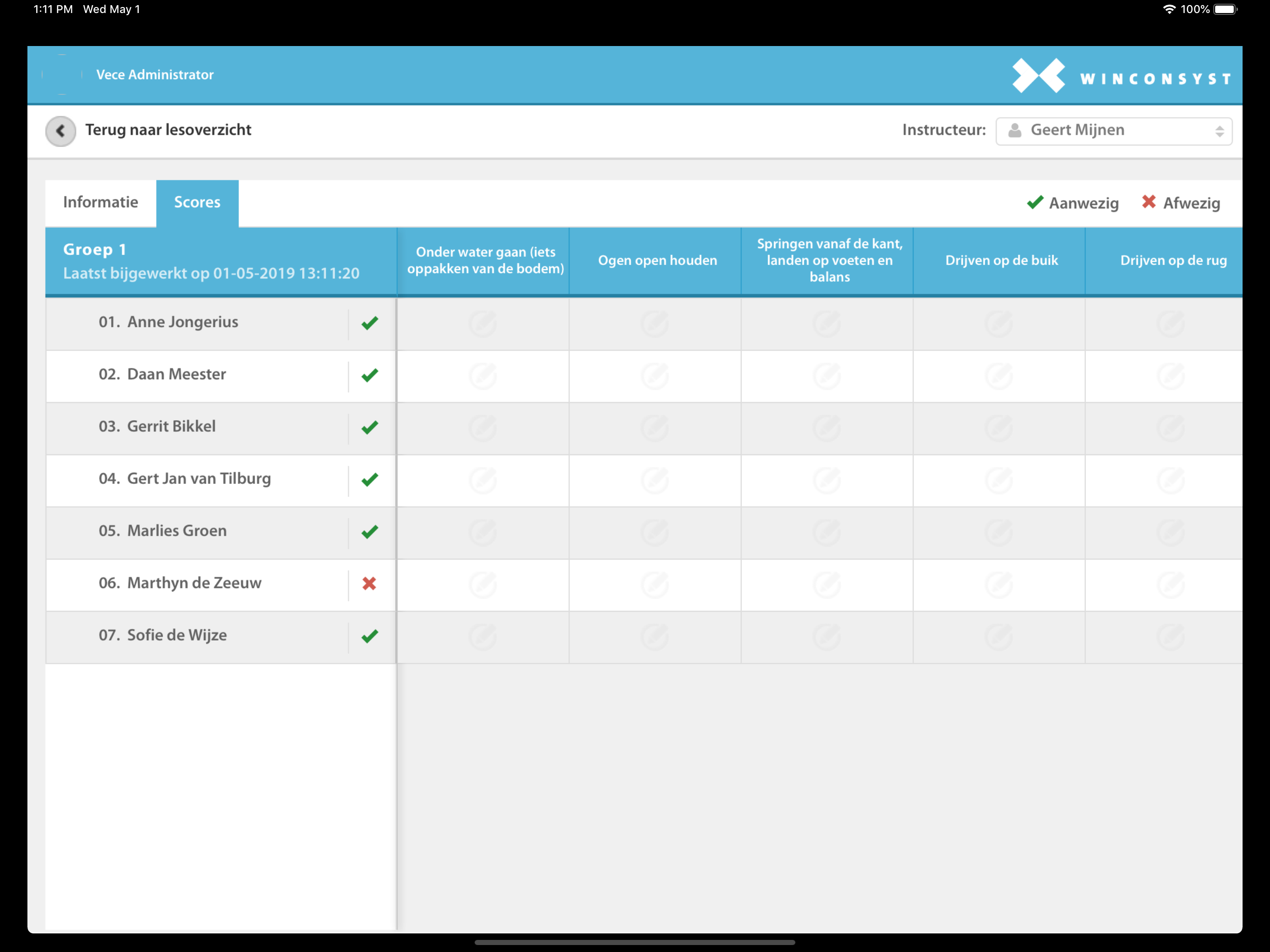The image size is (1270, 952).
Task: Toggle attendance for Gert Jan van Tilburg
Action: point(370,479)
